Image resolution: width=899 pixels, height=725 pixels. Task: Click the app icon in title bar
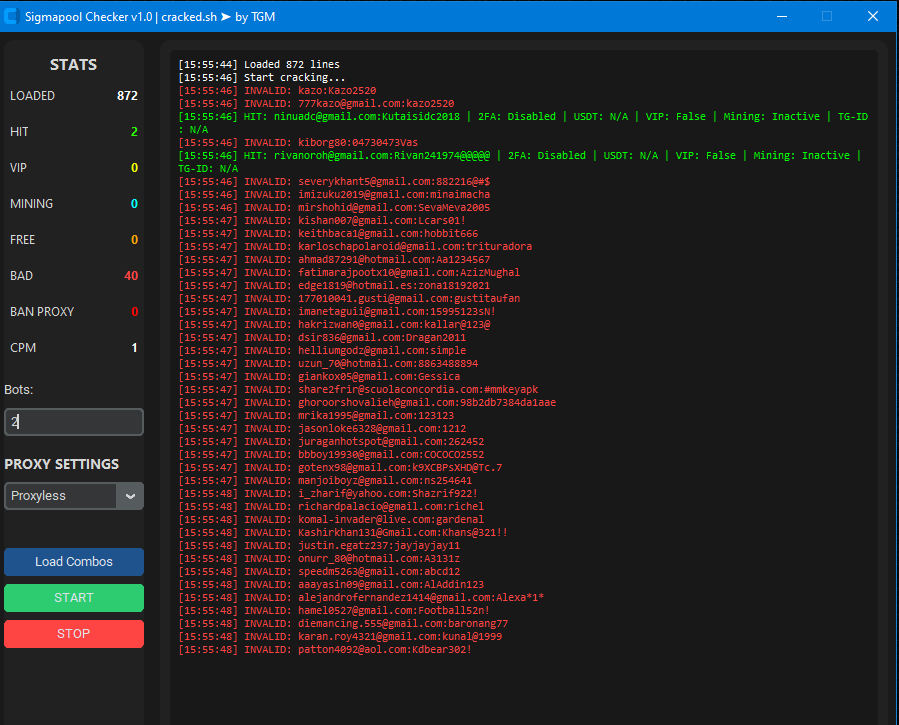(x=11, y=17)
